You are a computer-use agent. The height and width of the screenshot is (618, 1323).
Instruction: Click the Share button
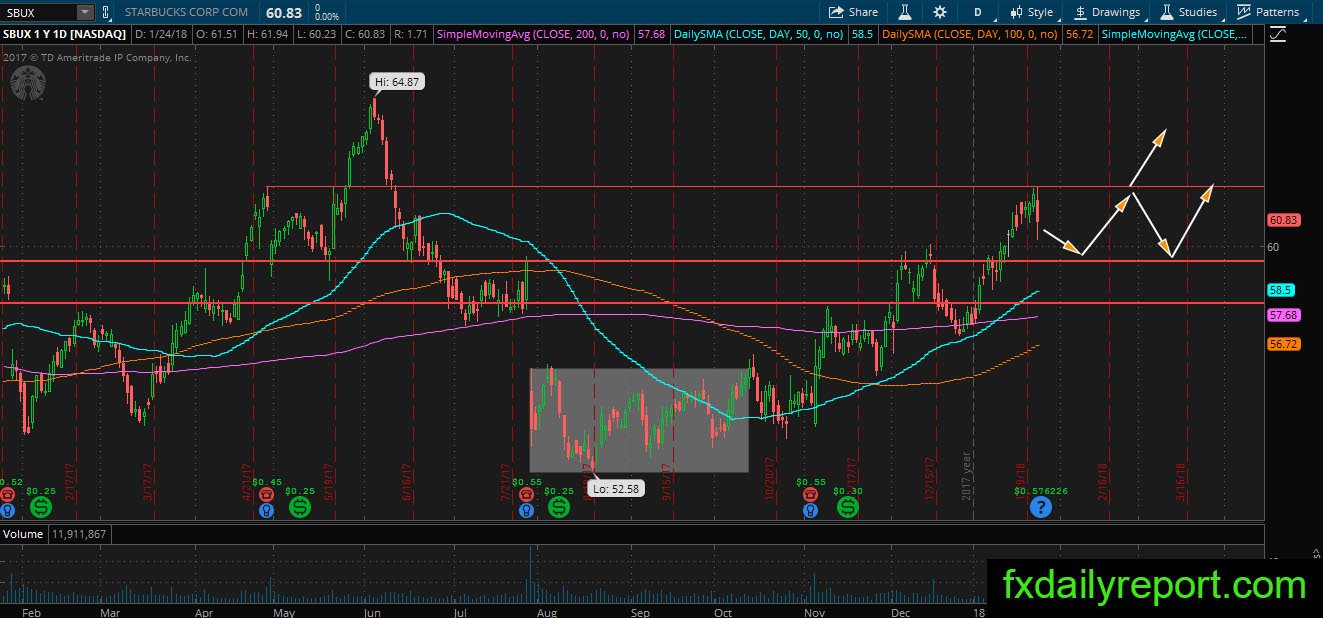pos(853,12)
